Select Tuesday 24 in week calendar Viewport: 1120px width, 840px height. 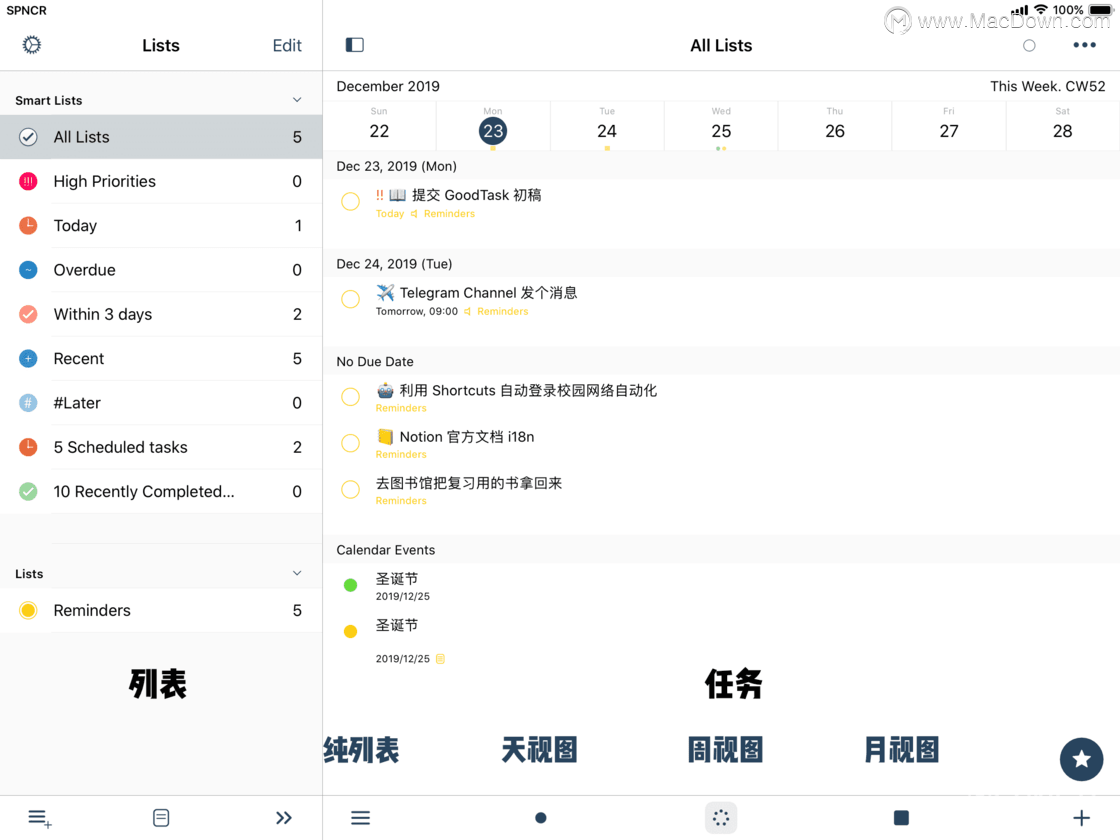pos(607,126)
